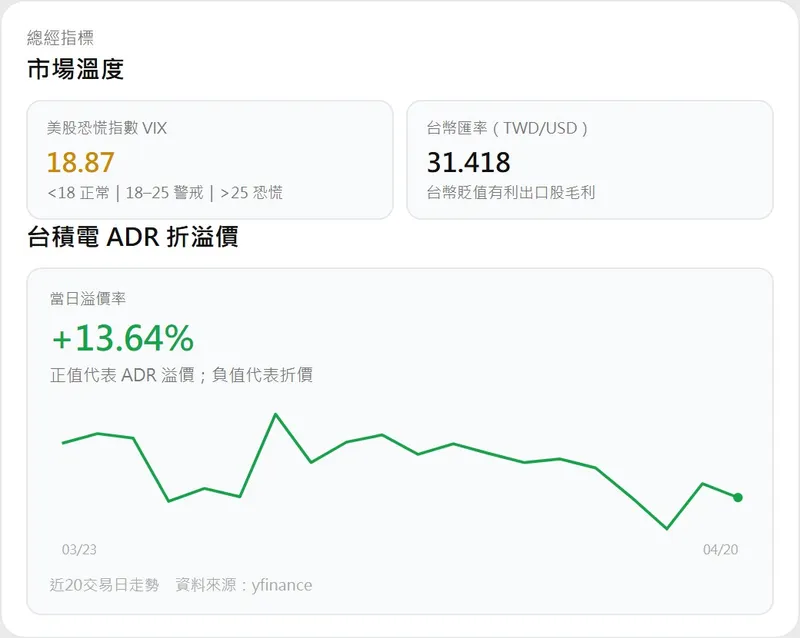
Task: Click the premium value +13.64%
Action: point(123,338)
